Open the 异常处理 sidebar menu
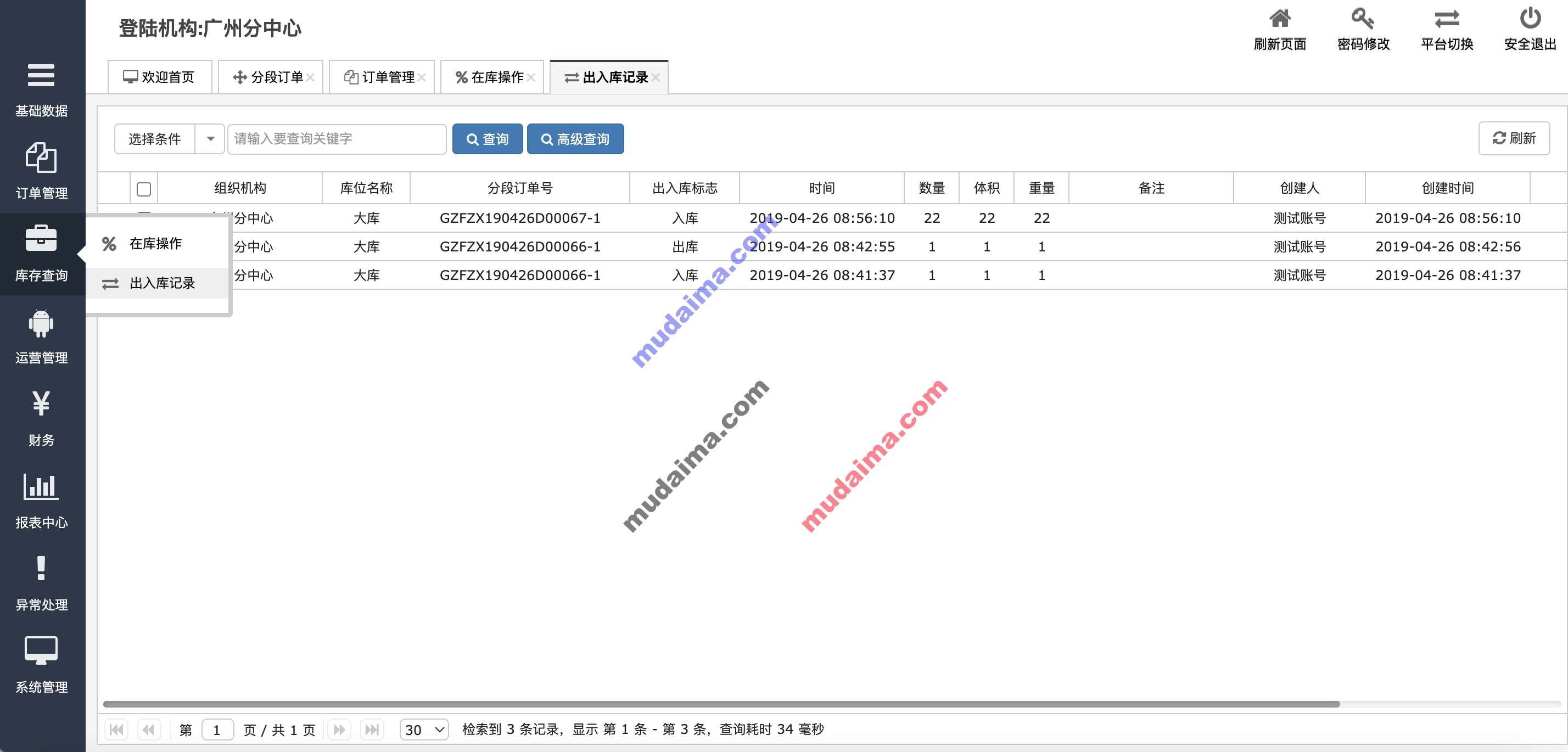The width and height of the screenshot is (1568, 752). coord(41,583)
